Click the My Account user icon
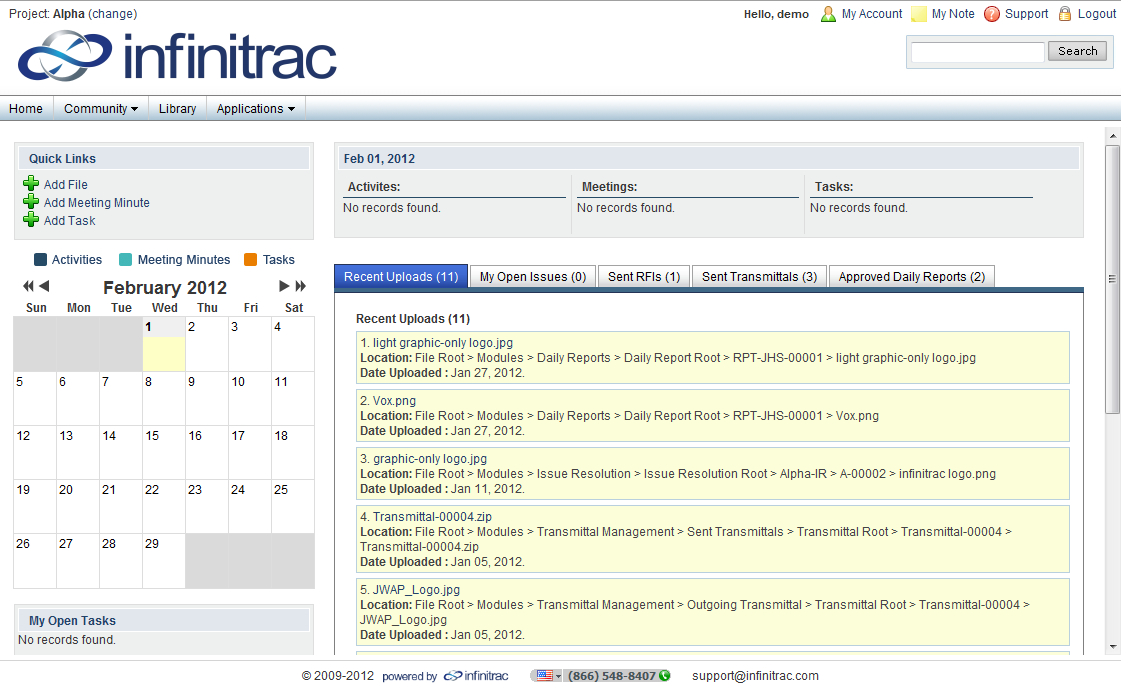 tap(828, 14)
